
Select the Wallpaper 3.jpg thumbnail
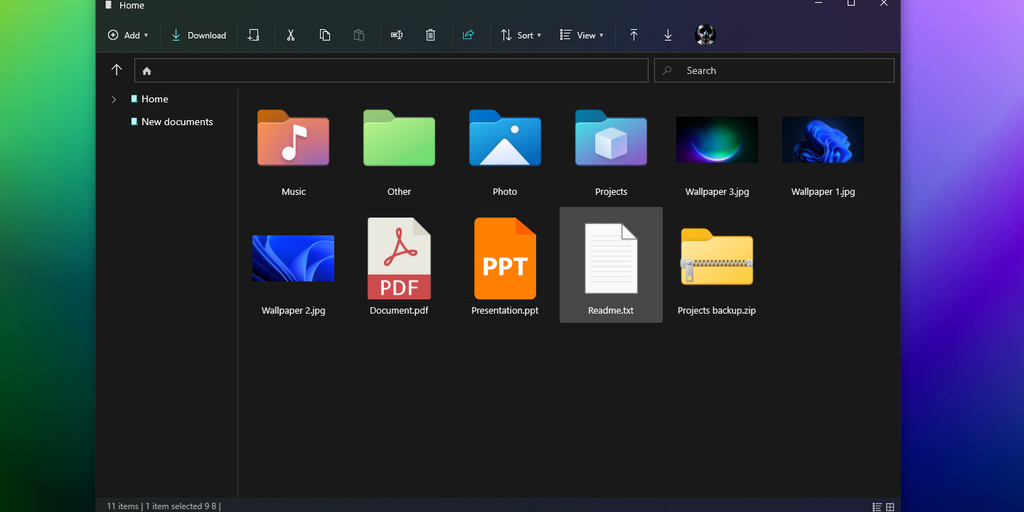pyautogui.click(x=717, y=140)
